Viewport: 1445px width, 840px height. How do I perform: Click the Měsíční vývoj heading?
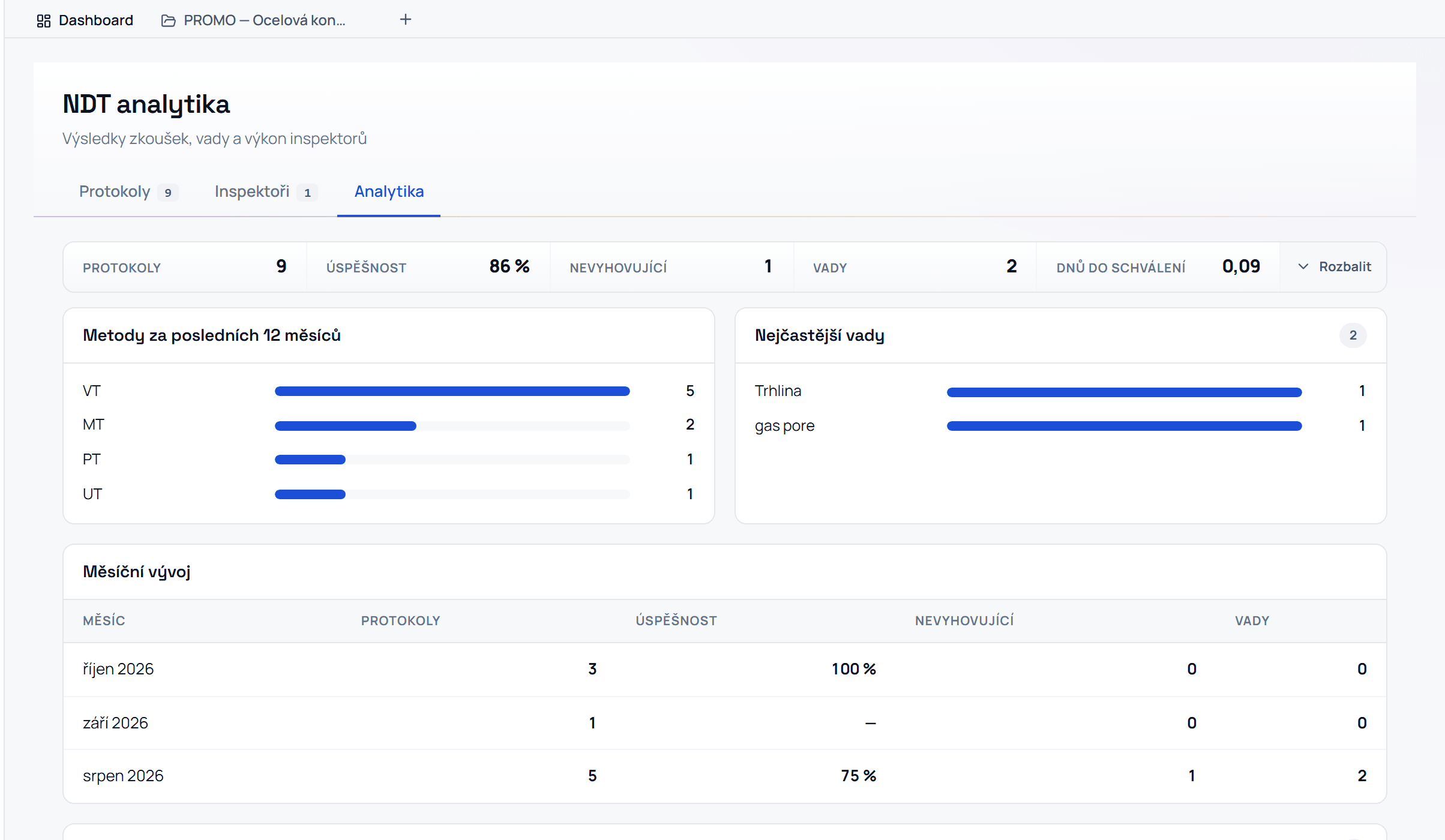coord(137,572)
